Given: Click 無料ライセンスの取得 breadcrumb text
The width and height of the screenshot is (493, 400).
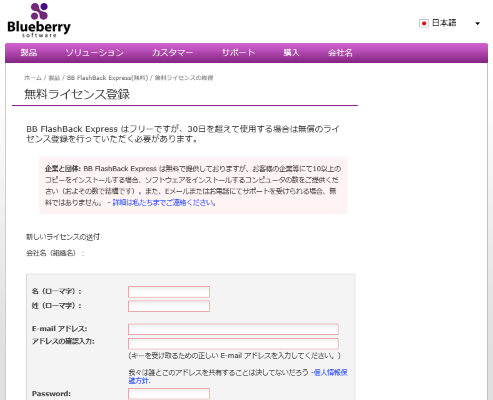Looking at the screenshot, I should click(184, 78).
